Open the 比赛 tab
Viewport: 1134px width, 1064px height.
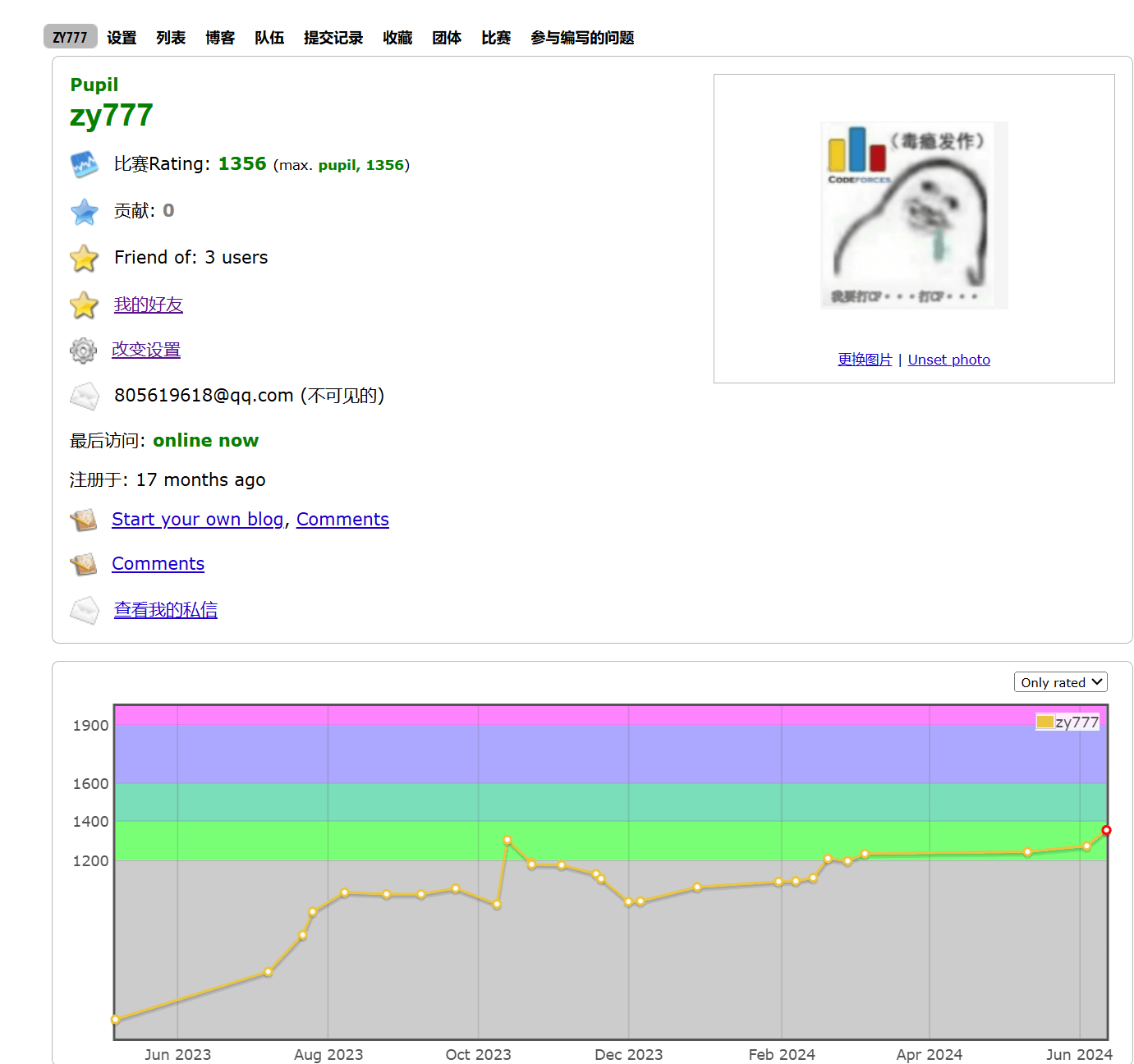(x=496, y=38)
